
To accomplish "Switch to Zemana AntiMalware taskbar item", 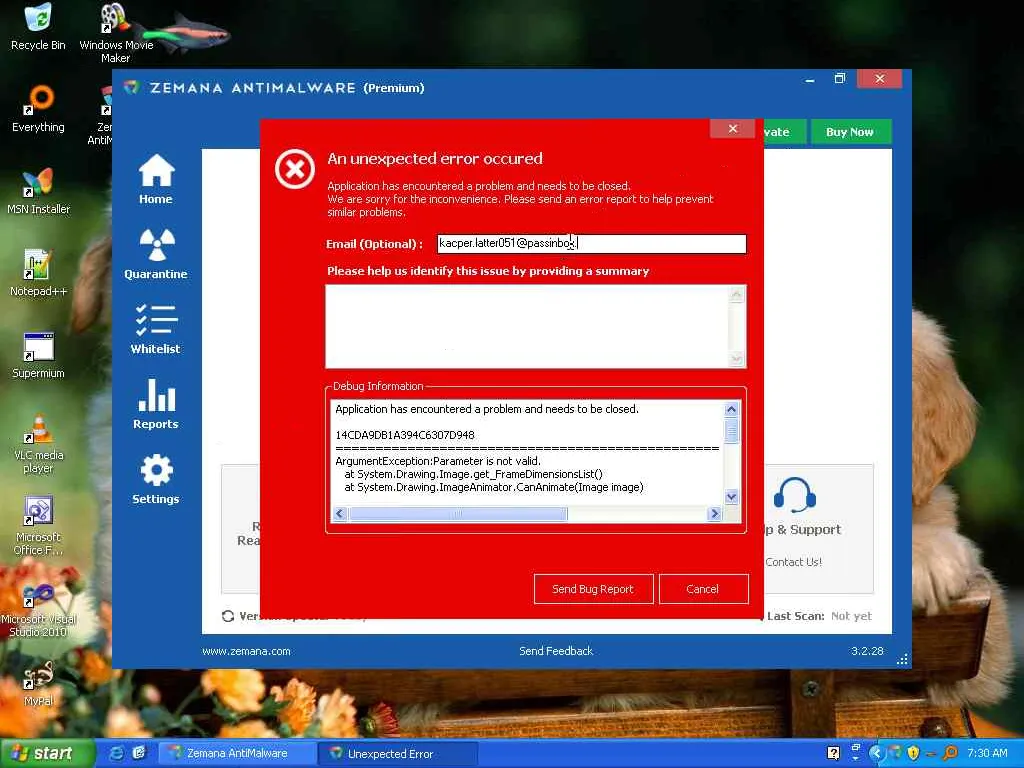I will point(236,753).
